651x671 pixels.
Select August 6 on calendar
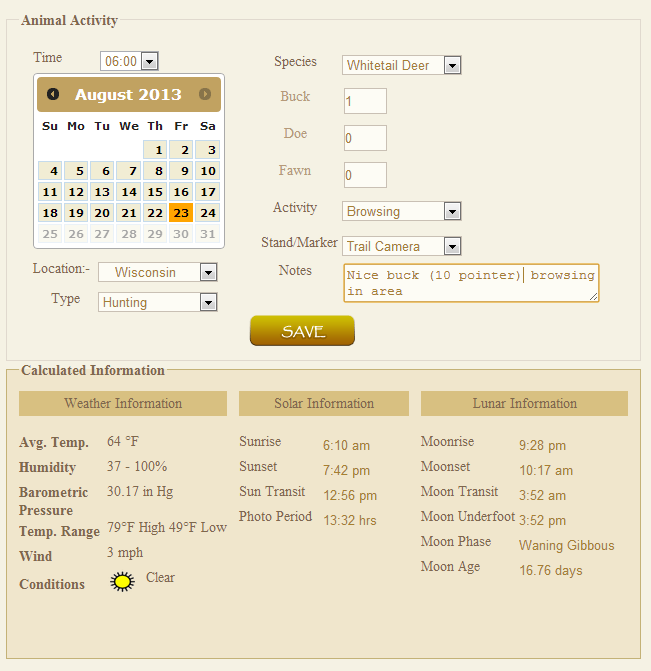click(x=102, y=171)
